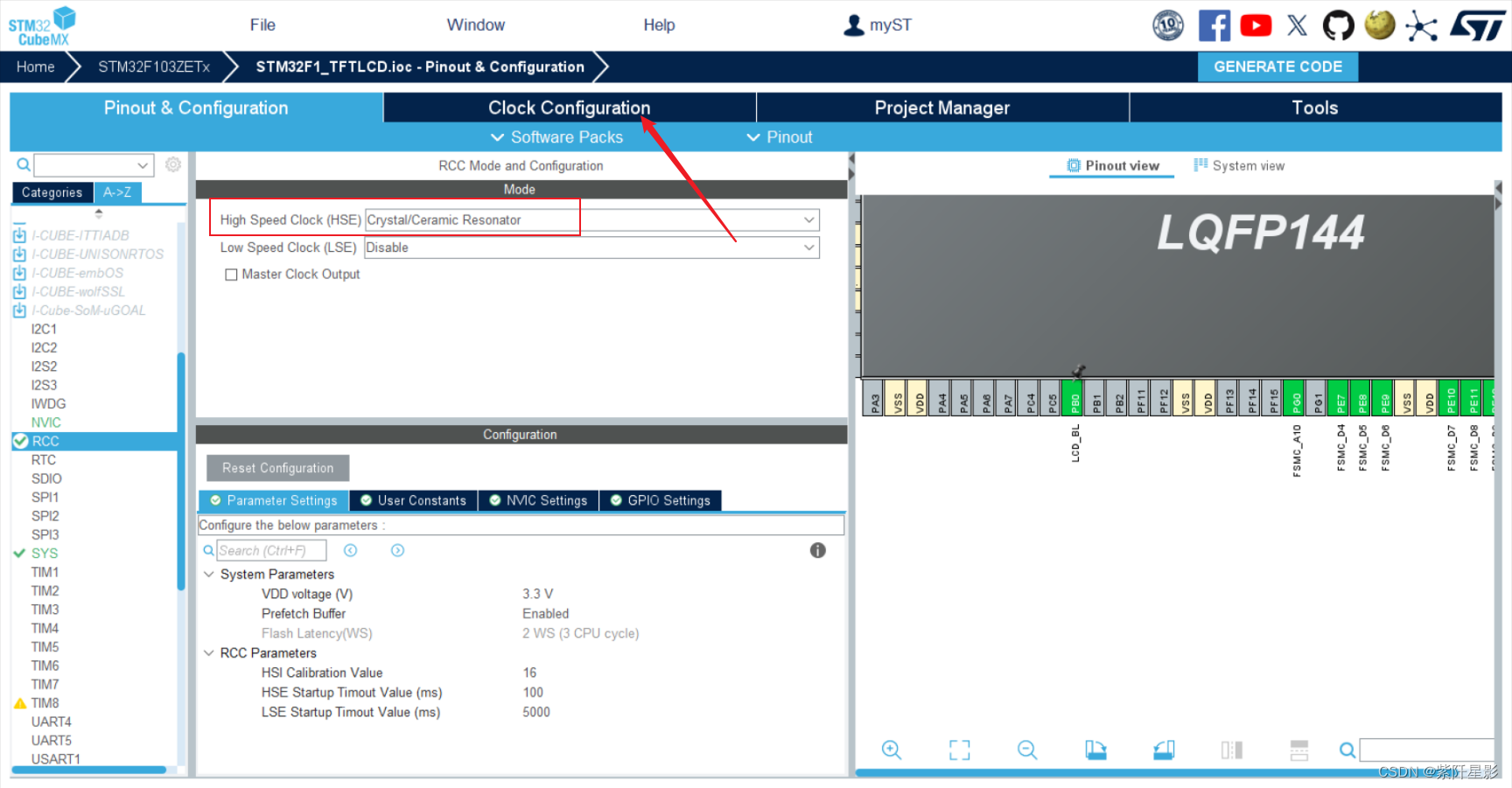
Task: Select TIM8 in the peripheral list
Action: click(x=45, y=703)
